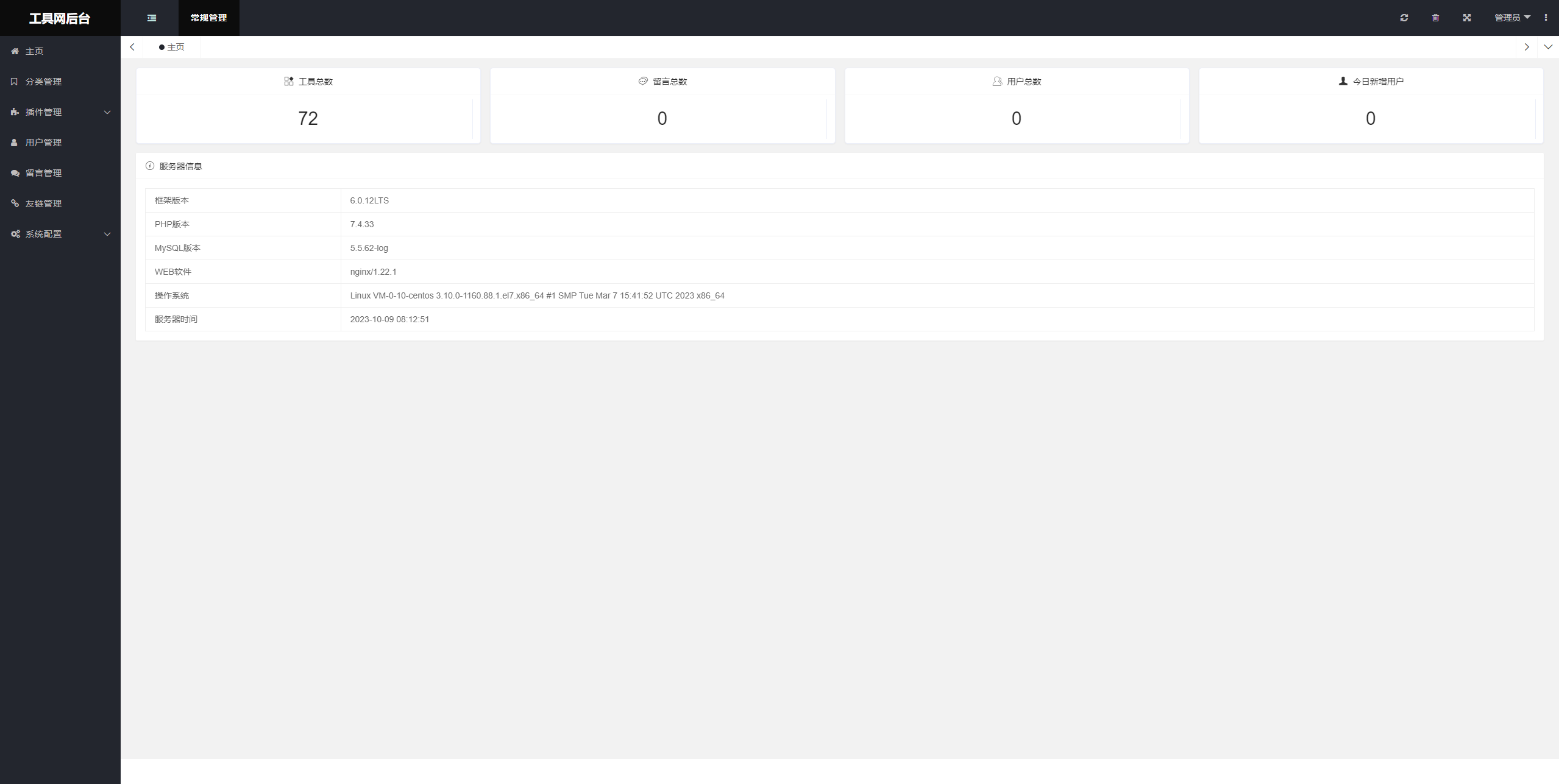Click the PHP版本 row label
Viewport: 1559px width, 784px height.
point(172,224)
